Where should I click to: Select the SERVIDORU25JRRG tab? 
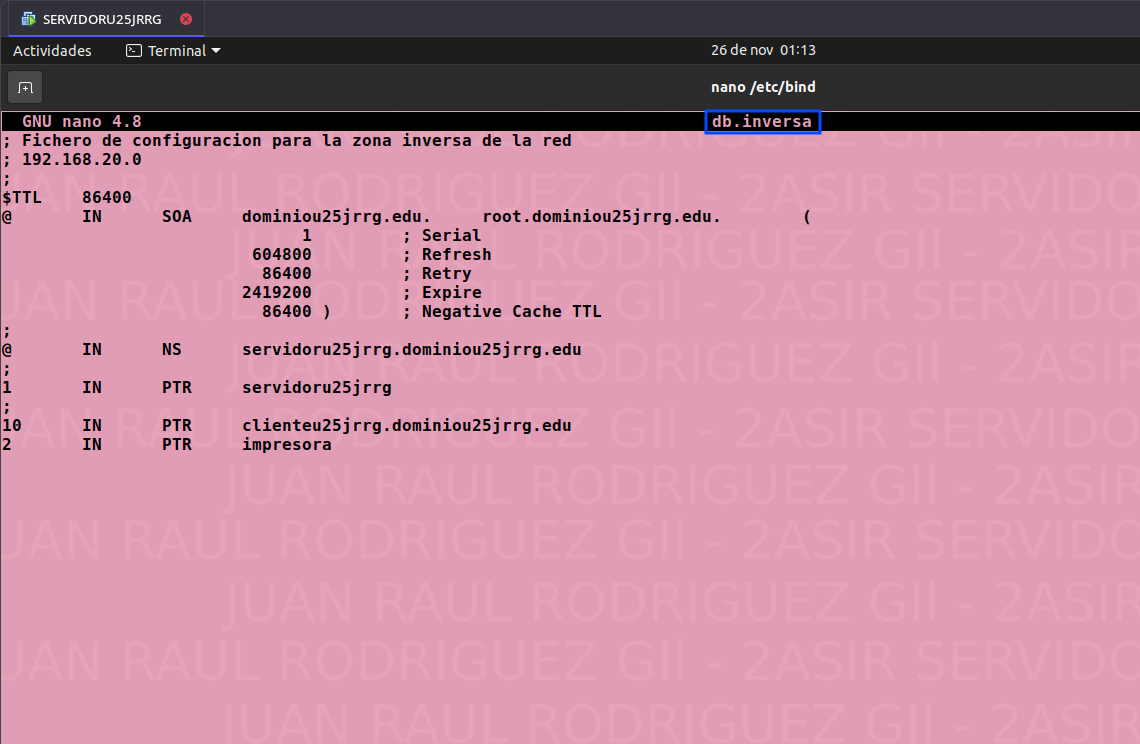tap(106, 19)
